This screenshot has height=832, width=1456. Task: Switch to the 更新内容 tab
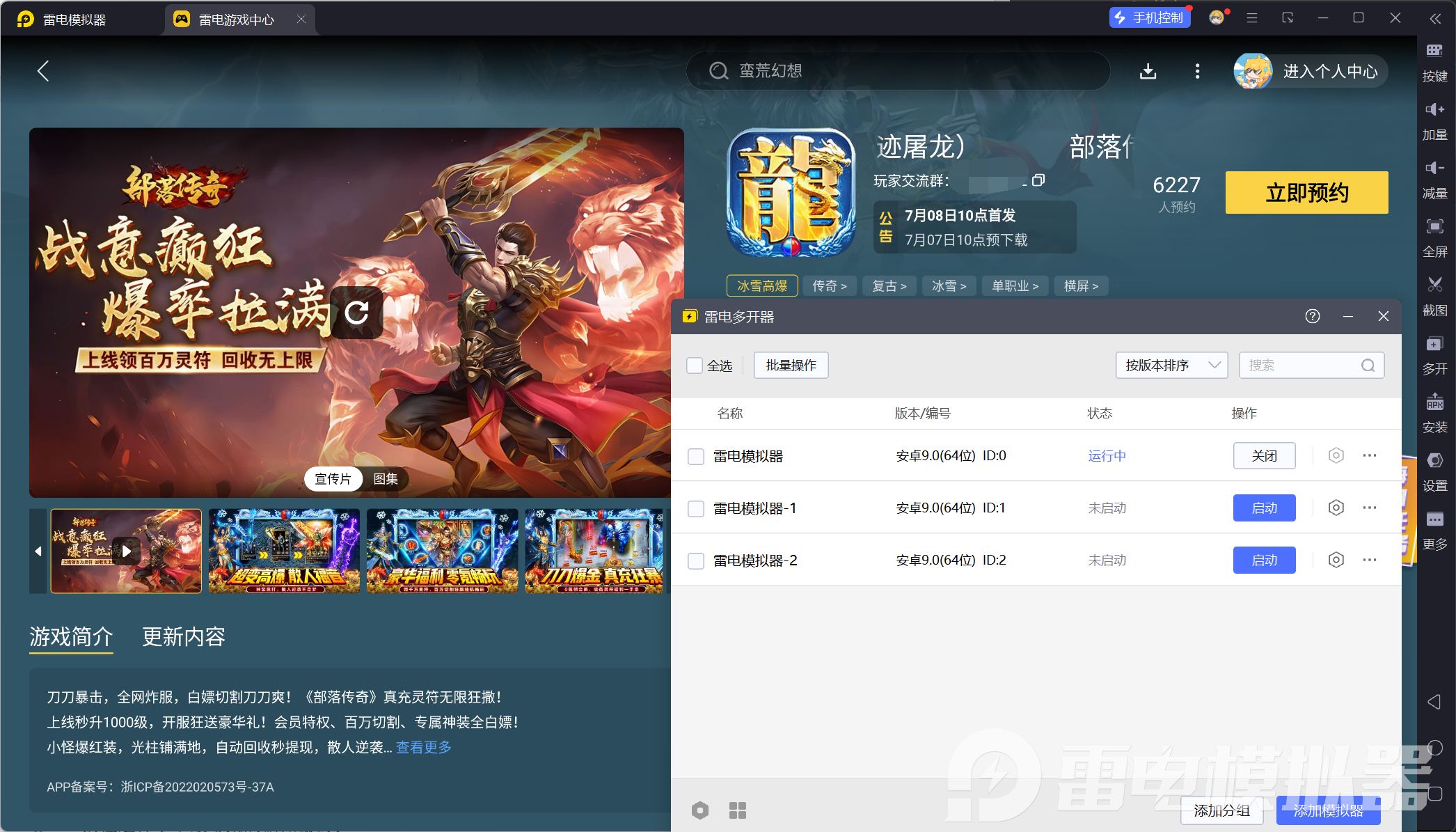pos(184,637)
